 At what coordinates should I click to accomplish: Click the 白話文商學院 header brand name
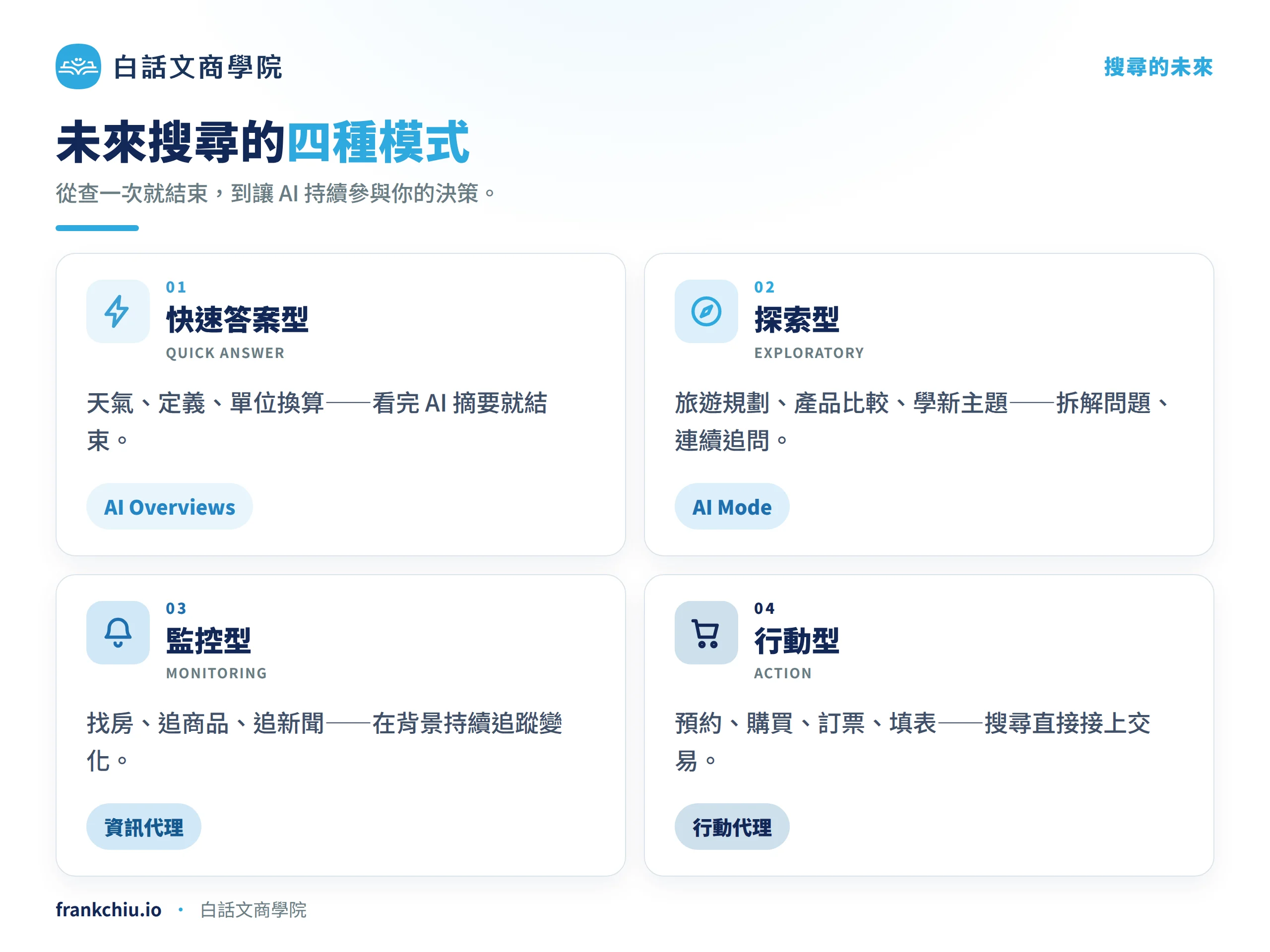tap(197, 67)
